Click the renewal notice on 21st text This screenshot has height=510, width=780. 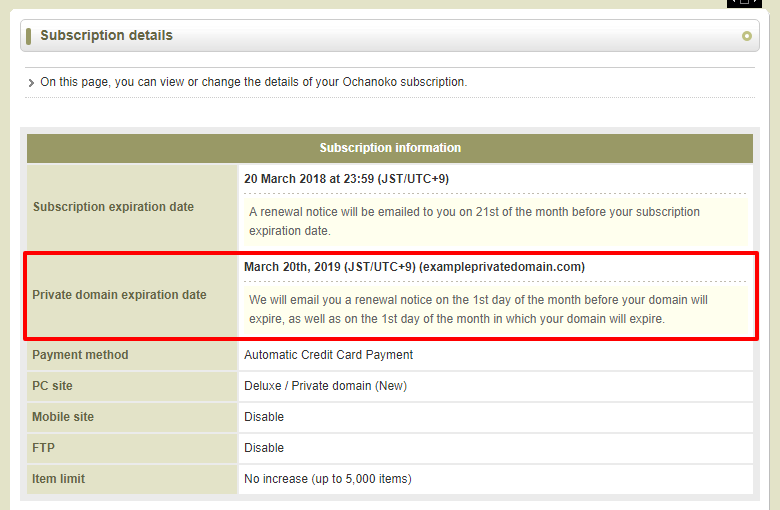tap(474, 220)
